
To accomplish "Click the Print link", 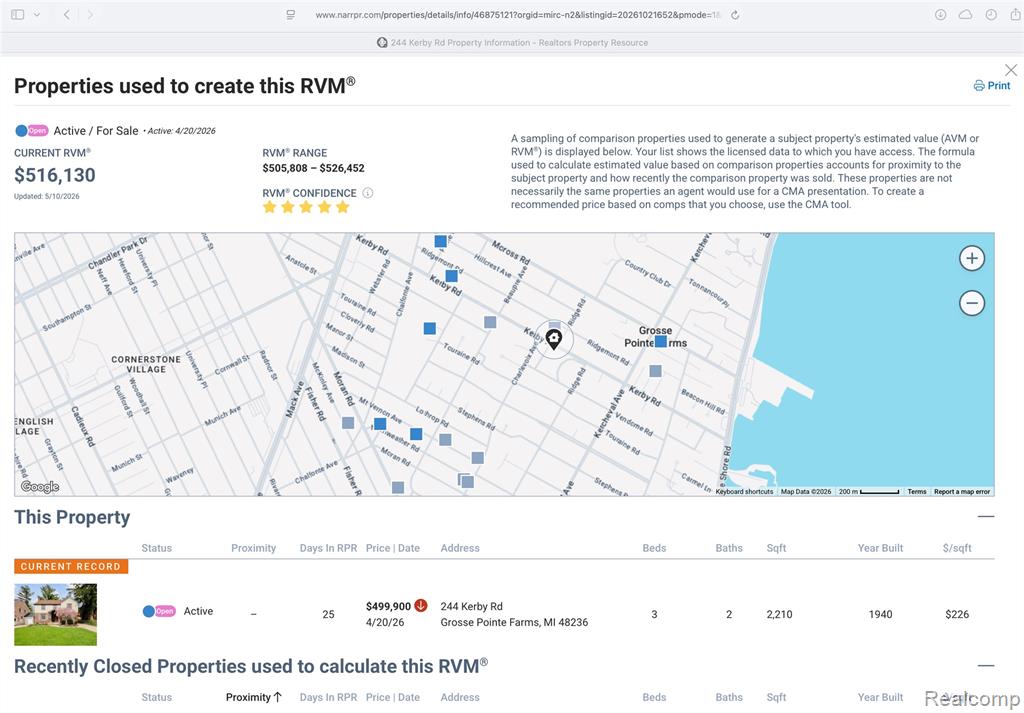I will [992, 86].
